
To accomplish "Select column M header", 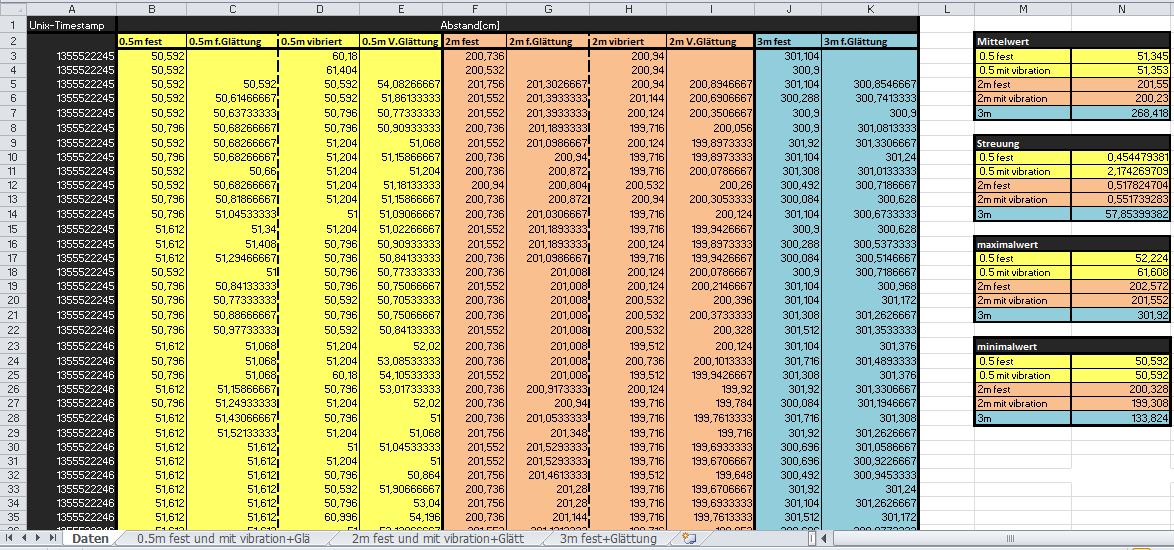I will (x=1023, y=8).
